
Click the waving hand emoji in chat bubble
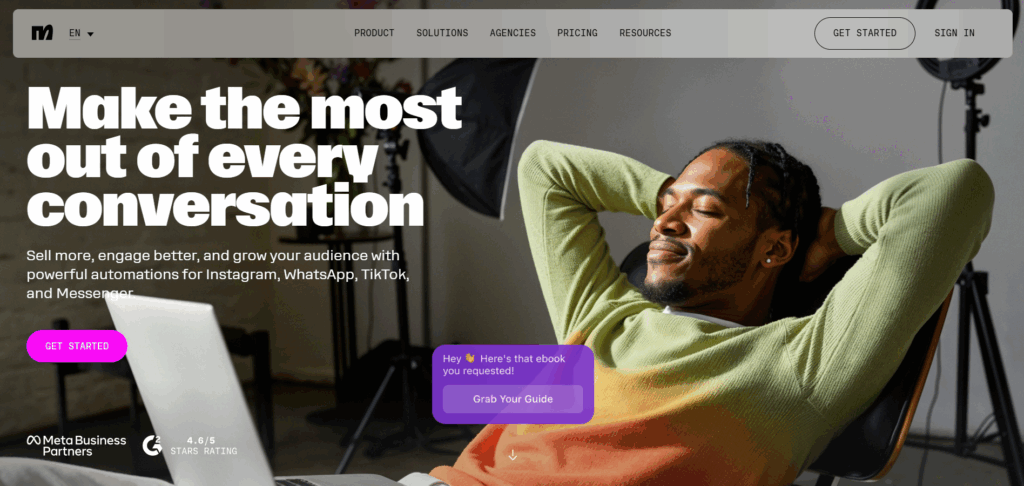pyautogui.click(x=470, y=359)
